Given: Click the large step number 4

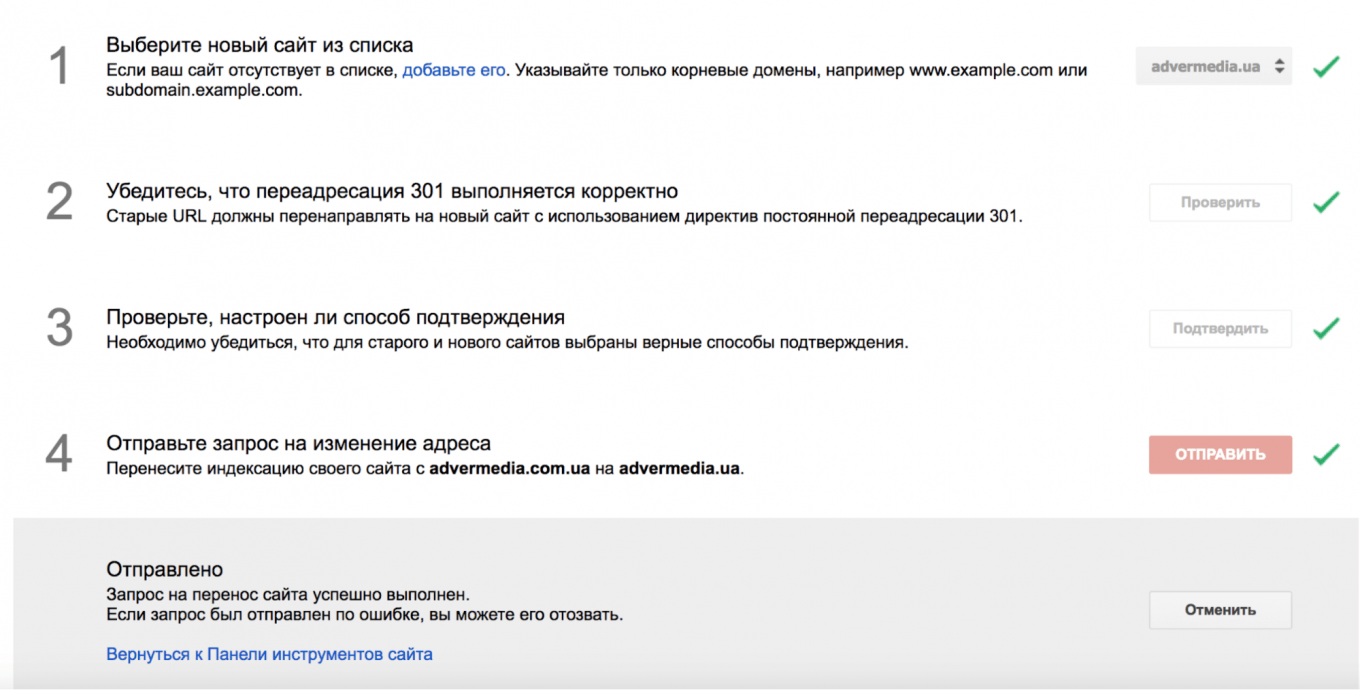Looking at the screenshot, I should [60, 454].
